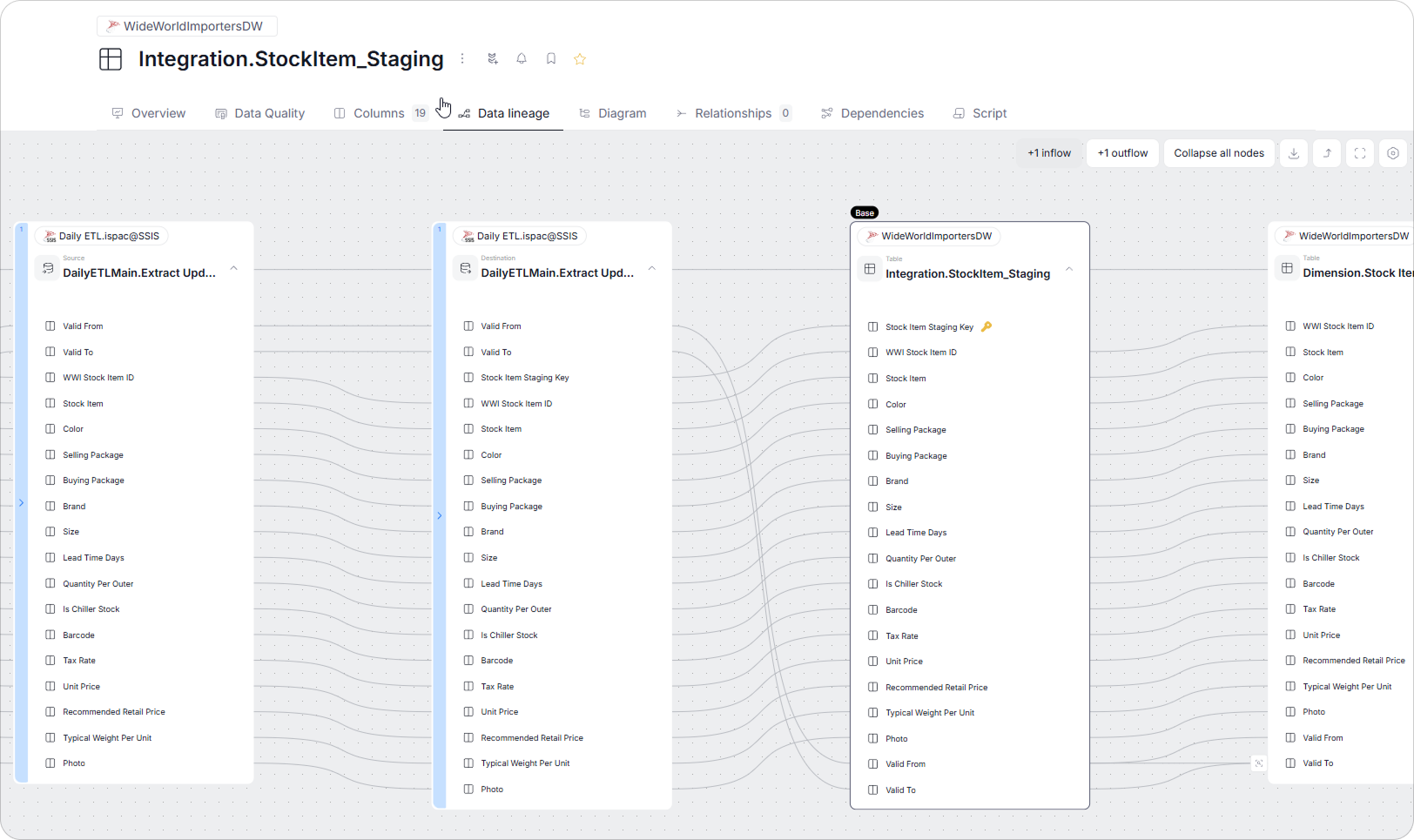The height and width of the screenshot is (840, 1414).
Task: Bookmark the asset using the bookmark icon
Action: pyautogui.click(x=550, y=58)
